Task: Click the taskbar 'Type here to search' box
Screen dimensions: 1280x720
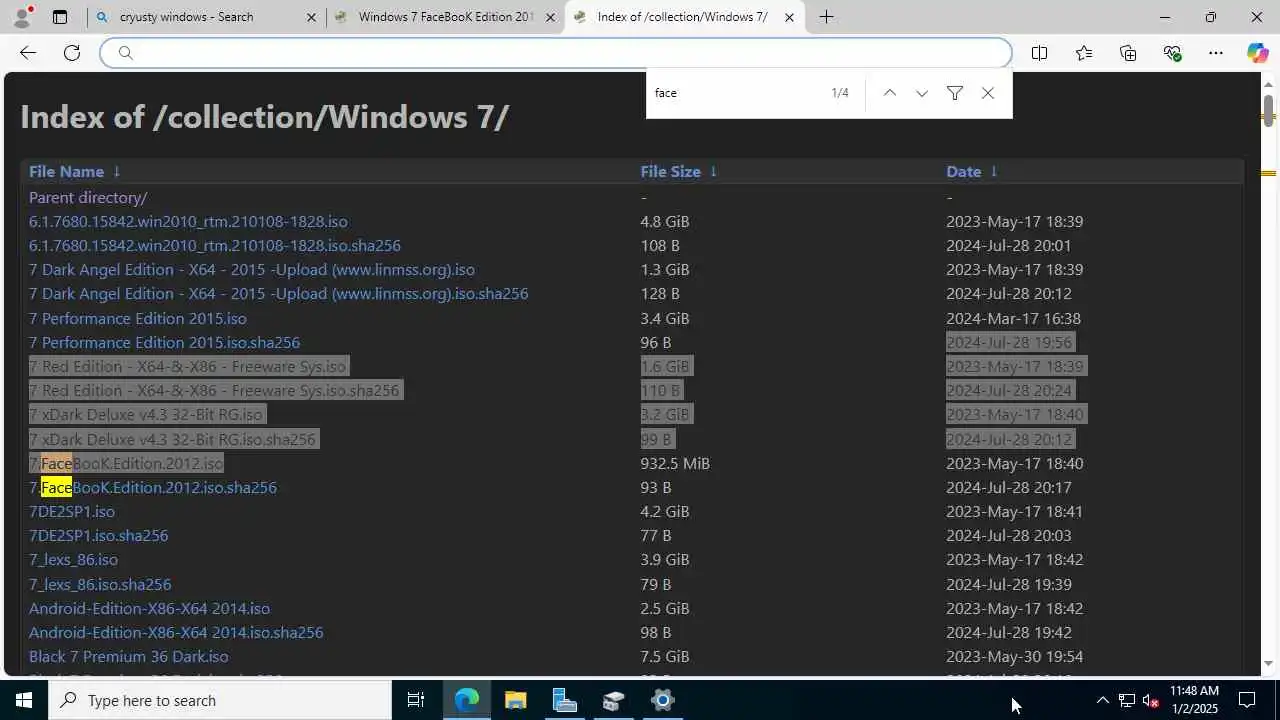Action: 220,700
